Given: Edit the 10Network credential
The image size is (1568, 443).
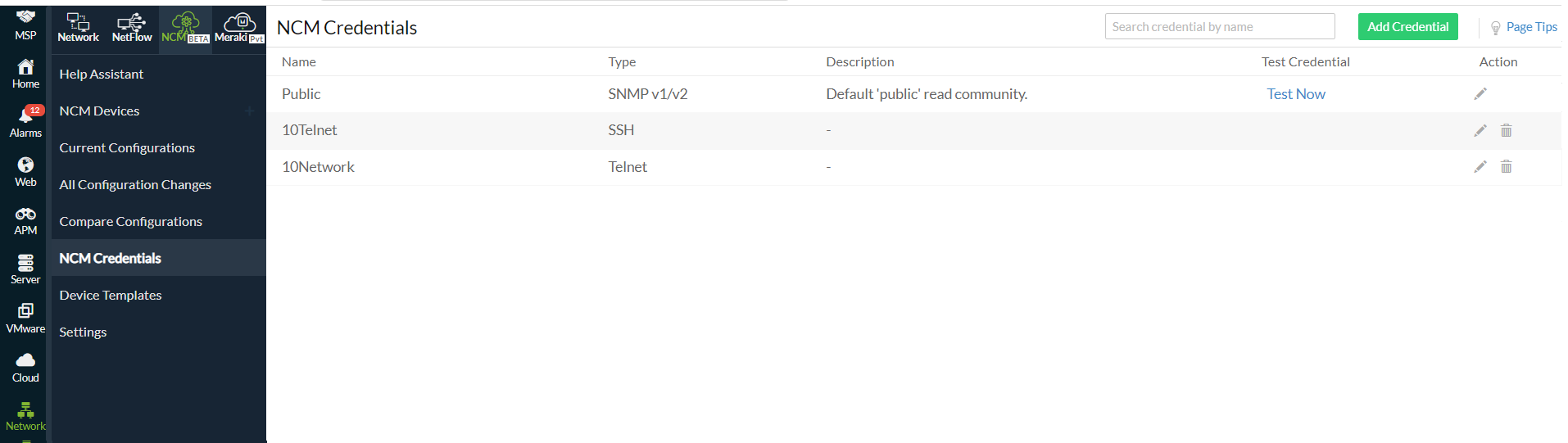Looking at the screenshot, I should (1480, 167).
